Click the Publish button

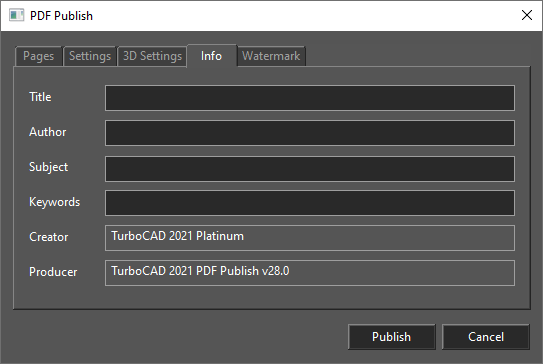click(391, 337)
